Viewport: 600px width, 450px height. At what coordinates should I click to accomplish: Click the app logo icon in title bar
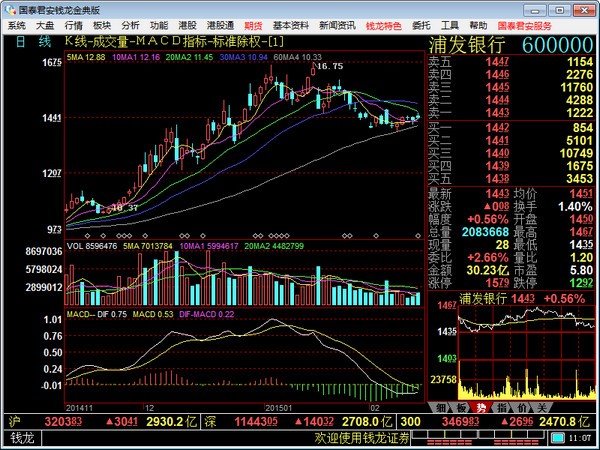(9, 8)
